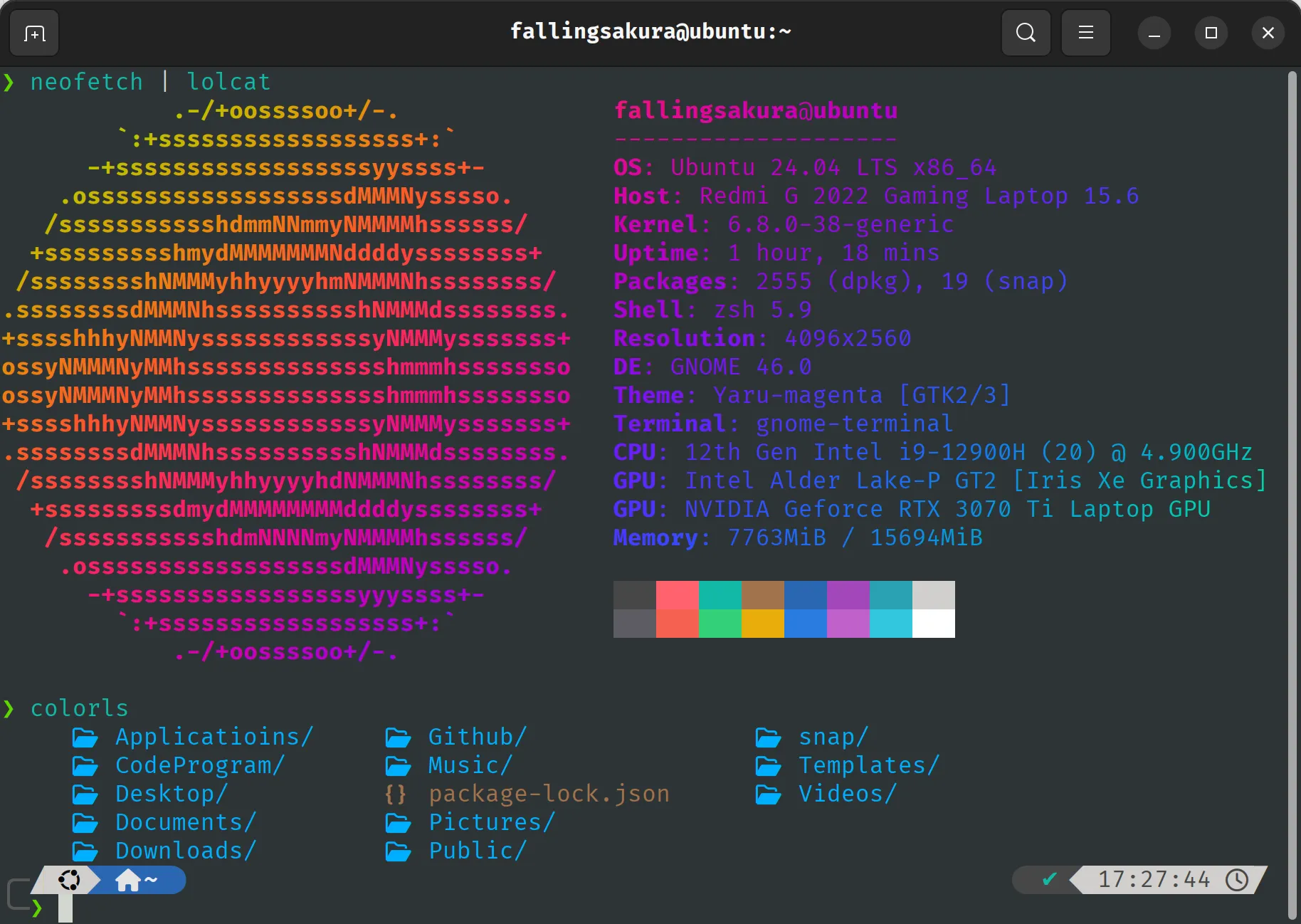
Task: Click the package-lock.json braces icon
Action: click(396, 794)
